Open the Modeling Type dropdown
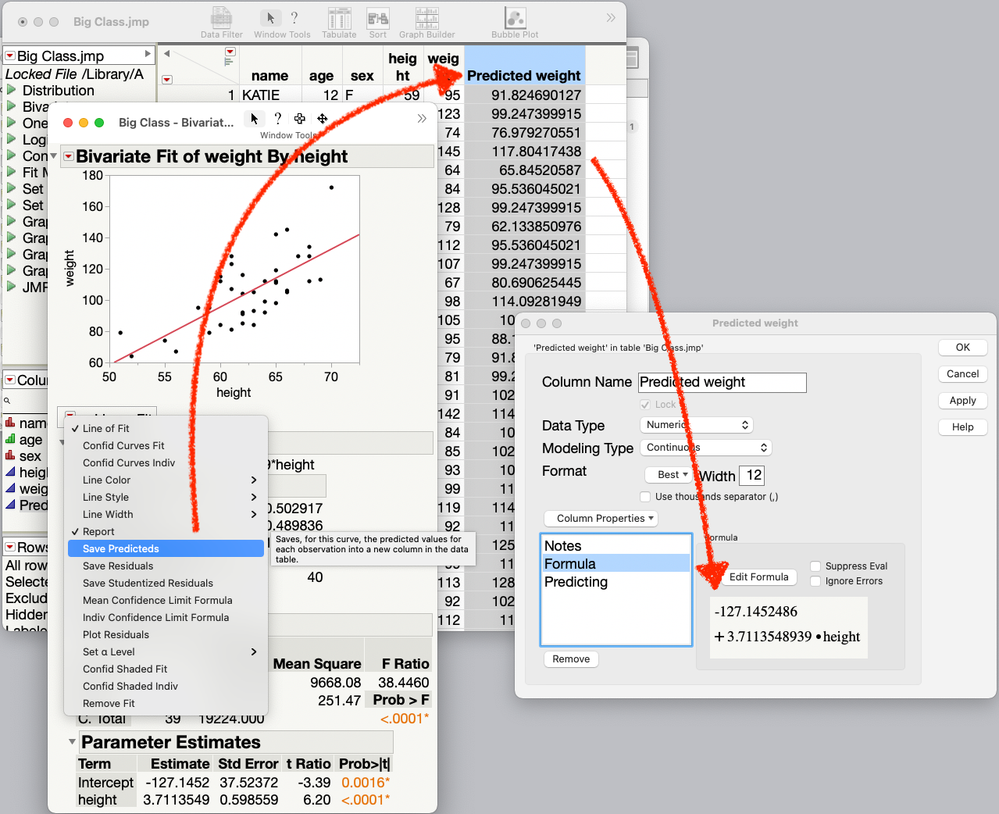 tap(706, 448)
